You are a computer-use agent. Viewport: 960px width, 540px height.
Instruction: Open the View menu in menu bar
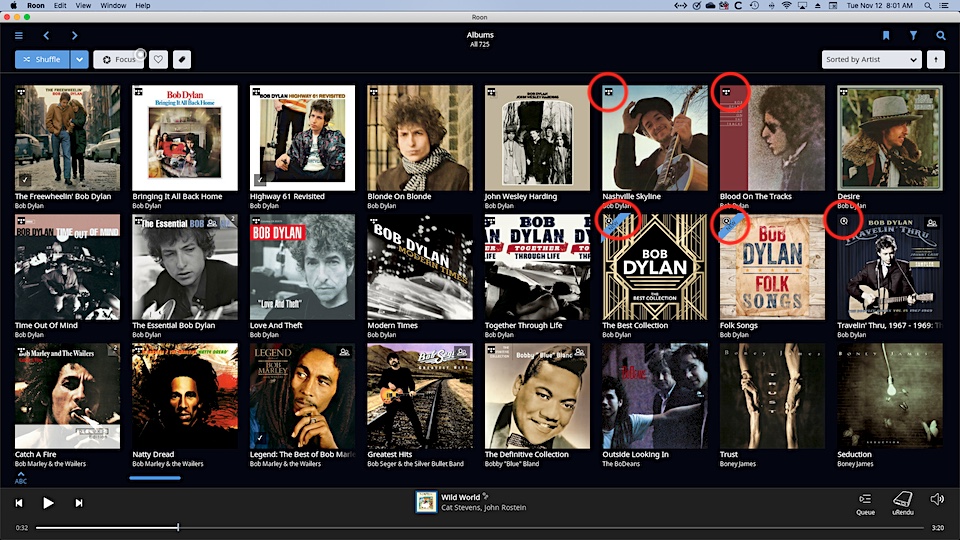83,5
